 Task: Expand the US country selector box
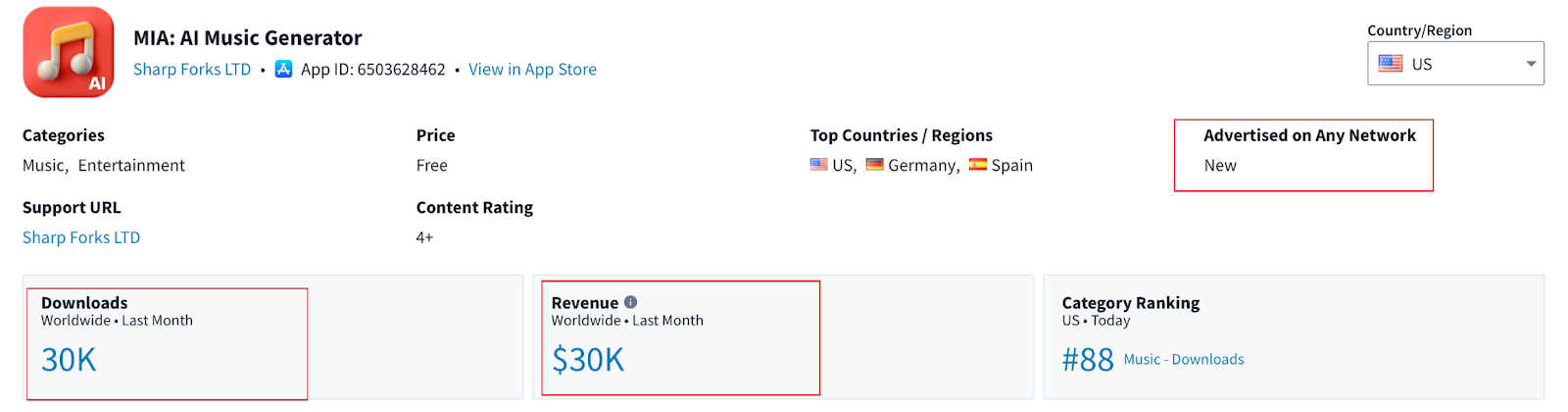coord(1455,64)
